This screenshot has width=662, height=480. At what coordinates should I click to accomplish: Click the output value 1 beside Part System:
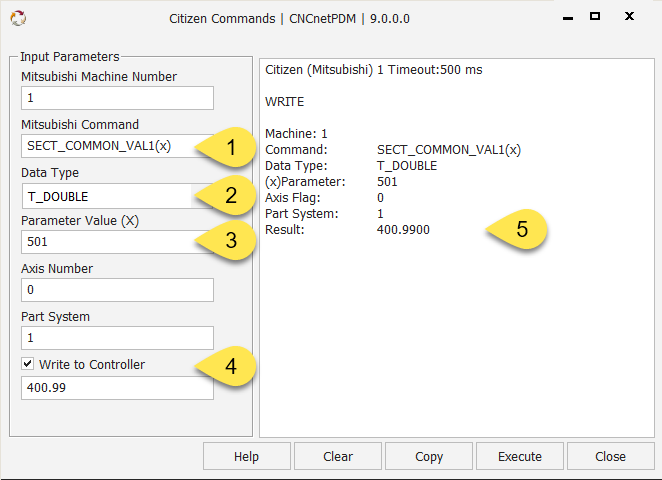(x=380, y=214)
